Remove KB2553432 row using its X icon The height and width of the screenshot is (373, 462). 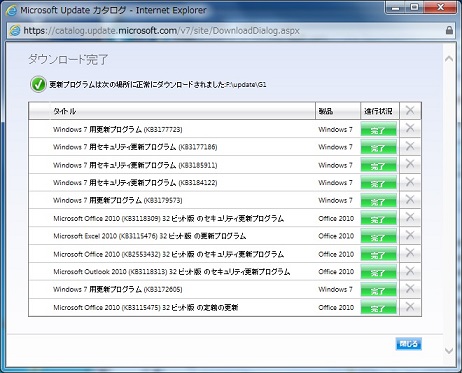click(x=410, y=253)
